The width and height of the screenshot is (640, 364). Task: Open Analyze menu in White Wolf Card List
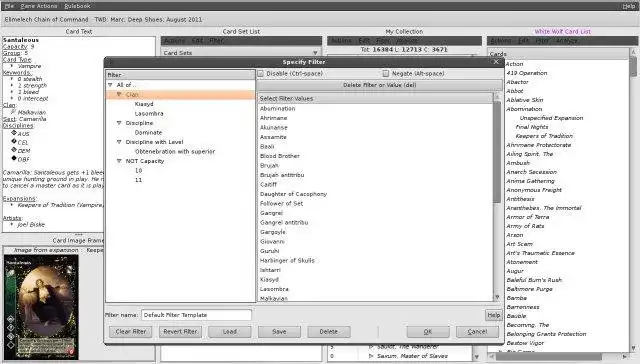tap(567, 41)
